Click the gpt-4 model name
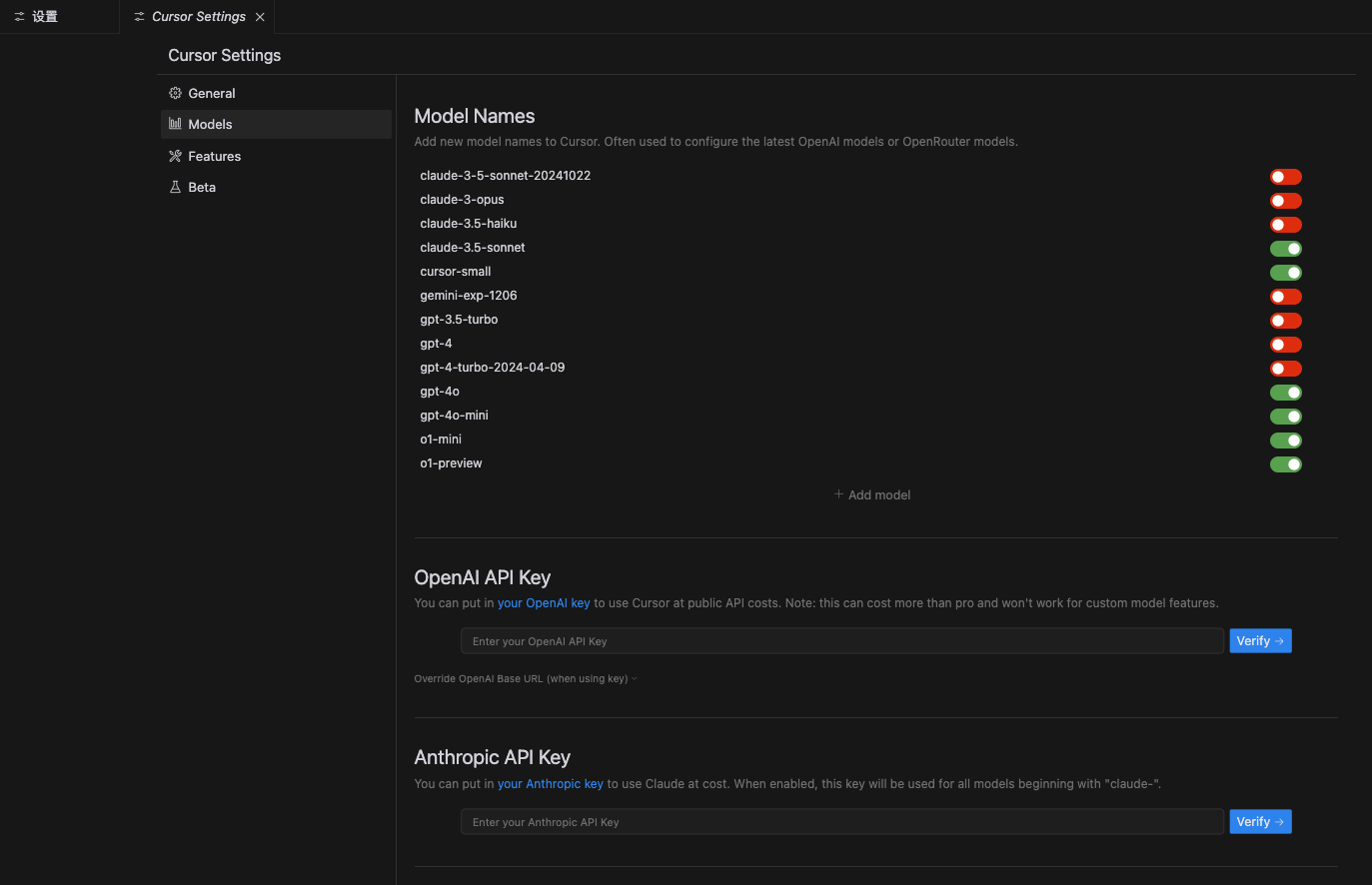This screenshot has height=885, width=1372. [x=436, y=344]
